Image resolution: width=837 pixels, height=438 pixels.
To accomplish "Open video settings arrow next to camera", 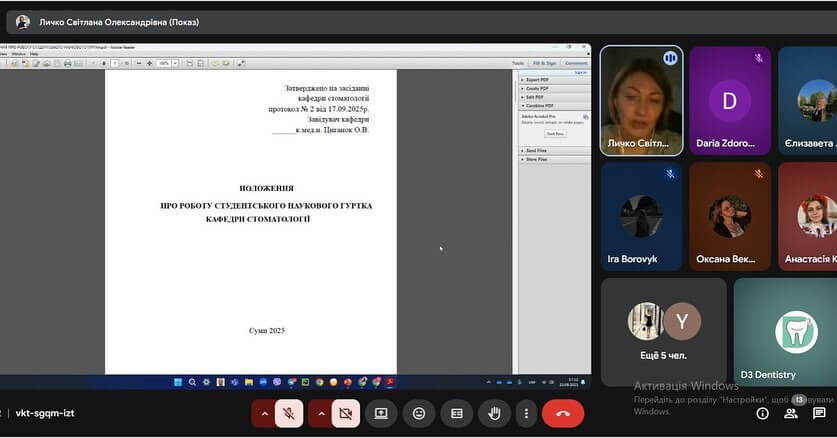I will coord(321,413).
